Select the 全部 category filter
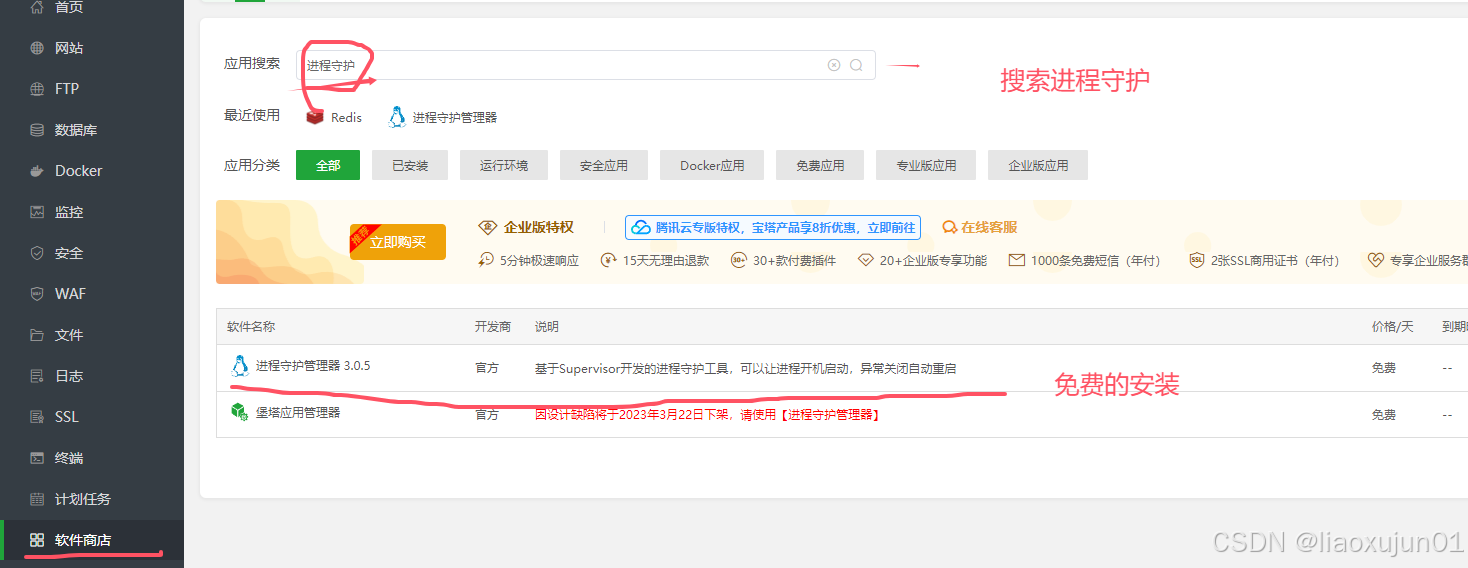Image resolution: width=1468 pixels, height=568 pixels. tap(328, 165)
